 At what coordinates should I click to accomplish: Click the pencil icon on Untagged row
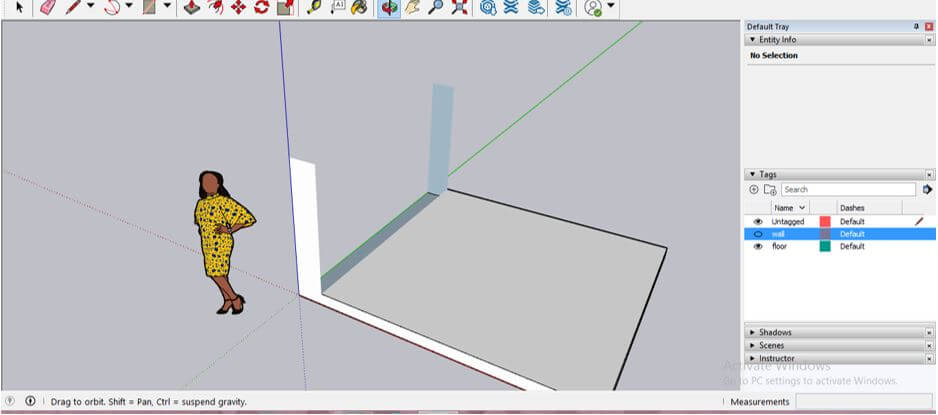pos(919,221)
